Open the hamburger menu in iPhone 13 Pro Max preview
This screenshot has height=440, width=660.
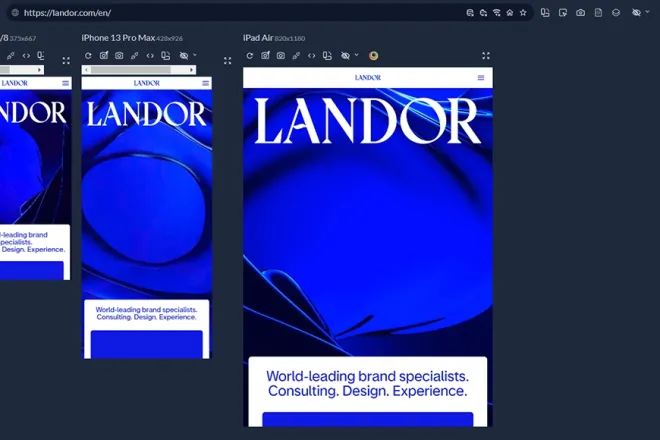205,83
